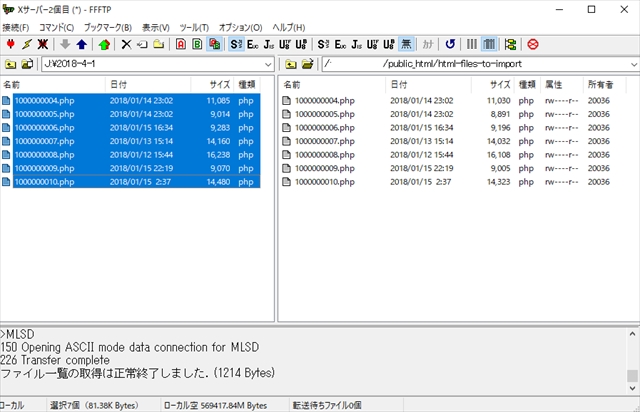Click the Disconnect icon in toolbar

42,44
